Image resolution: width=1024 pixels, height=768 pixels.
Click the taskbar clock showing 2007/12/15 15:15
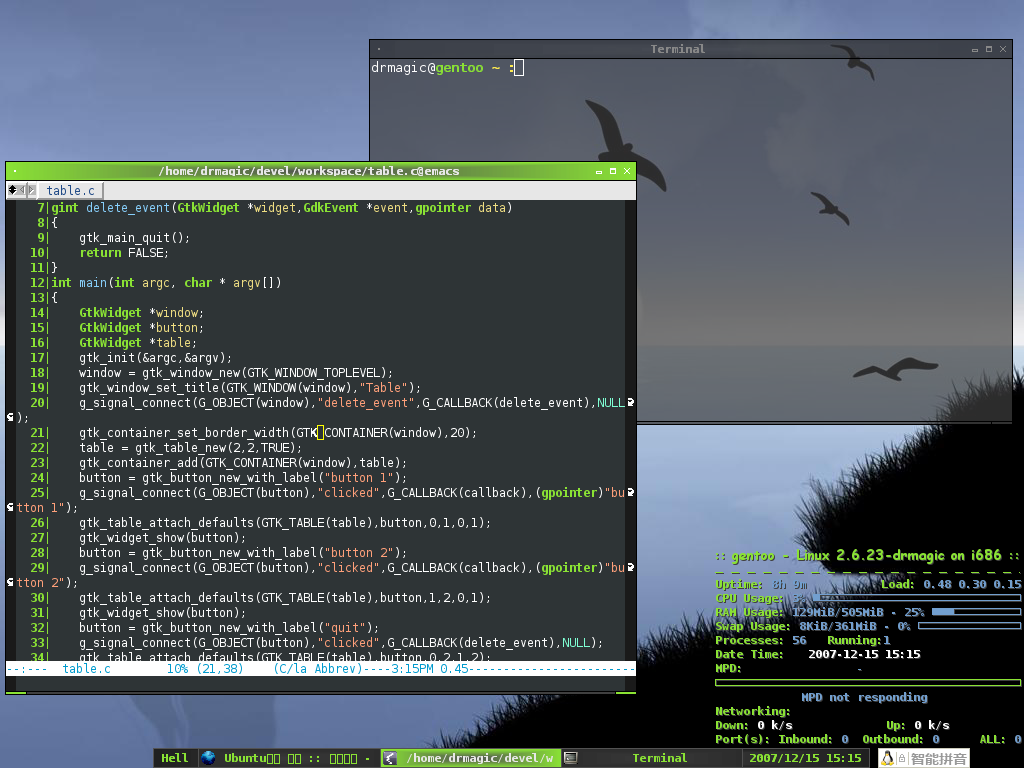[x=805, y=758]
